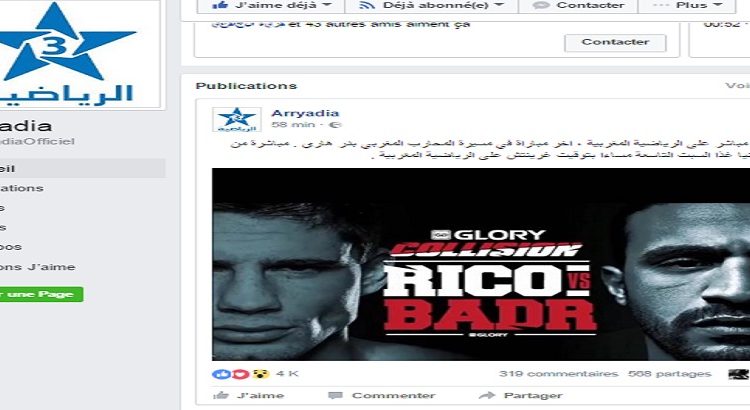Open the Plus dropdown menu
750x410 pixels.
[x=688, y=5]
